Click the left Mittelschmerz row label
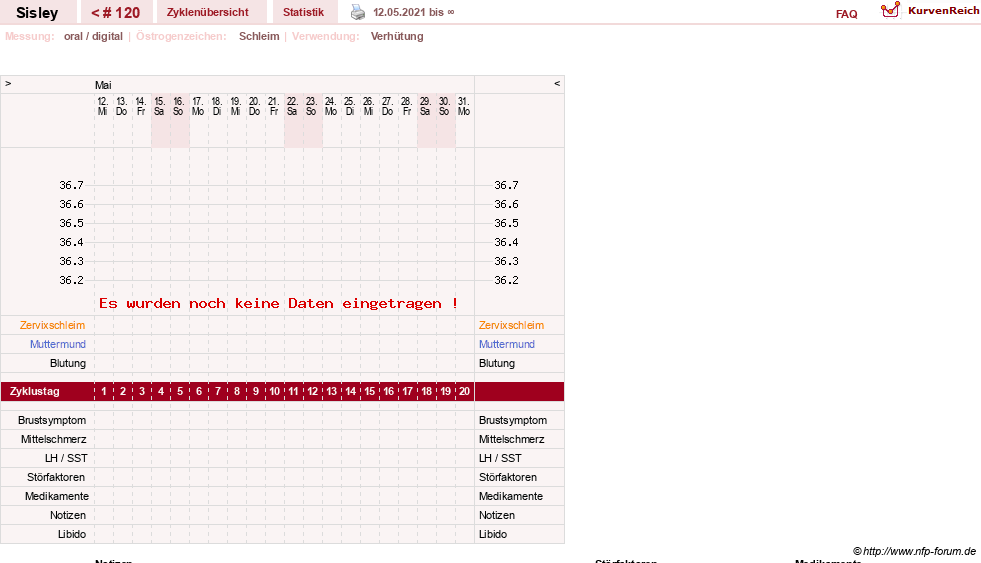981x563 pixels. click(x=53, y=439)
